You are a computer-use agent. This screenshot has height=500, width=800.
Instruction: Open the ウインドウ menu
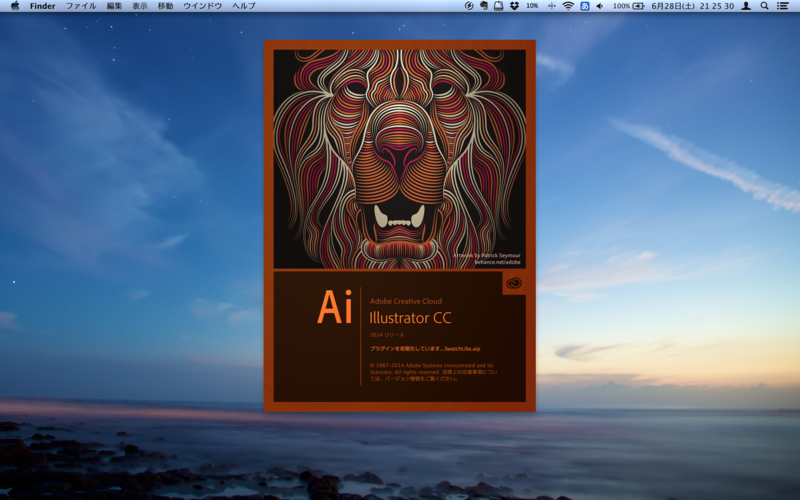203,6
